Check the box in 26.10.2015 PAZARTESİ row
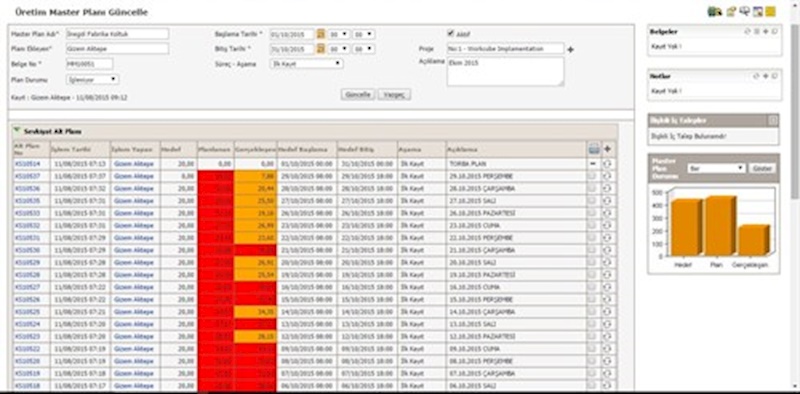Viewport: 800px width, 394px height. tap(592, 213)
